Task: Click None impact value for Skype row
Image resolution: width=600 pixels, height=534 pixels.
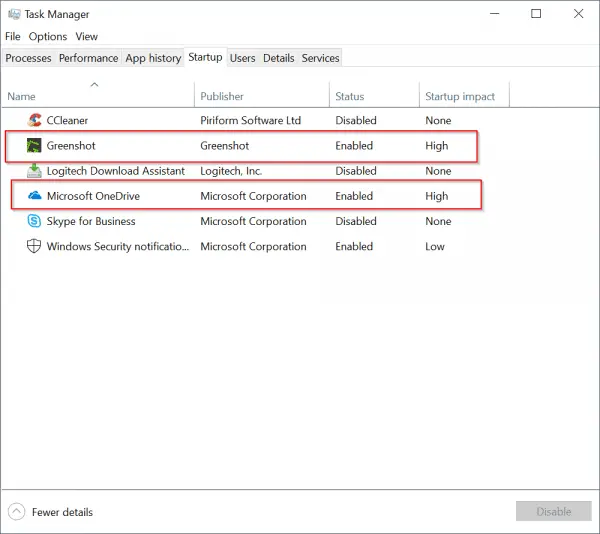Action: [438, 221]
